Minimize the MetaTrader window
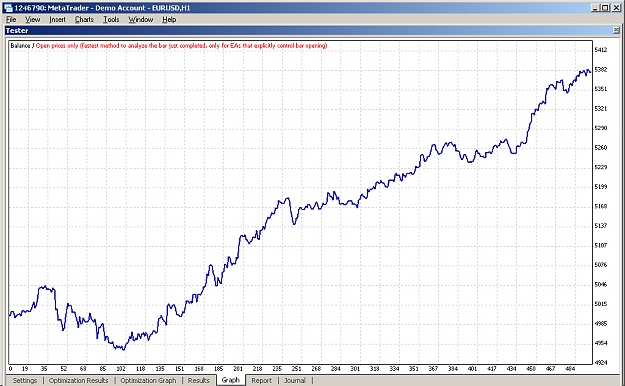 tap(595, 8)
